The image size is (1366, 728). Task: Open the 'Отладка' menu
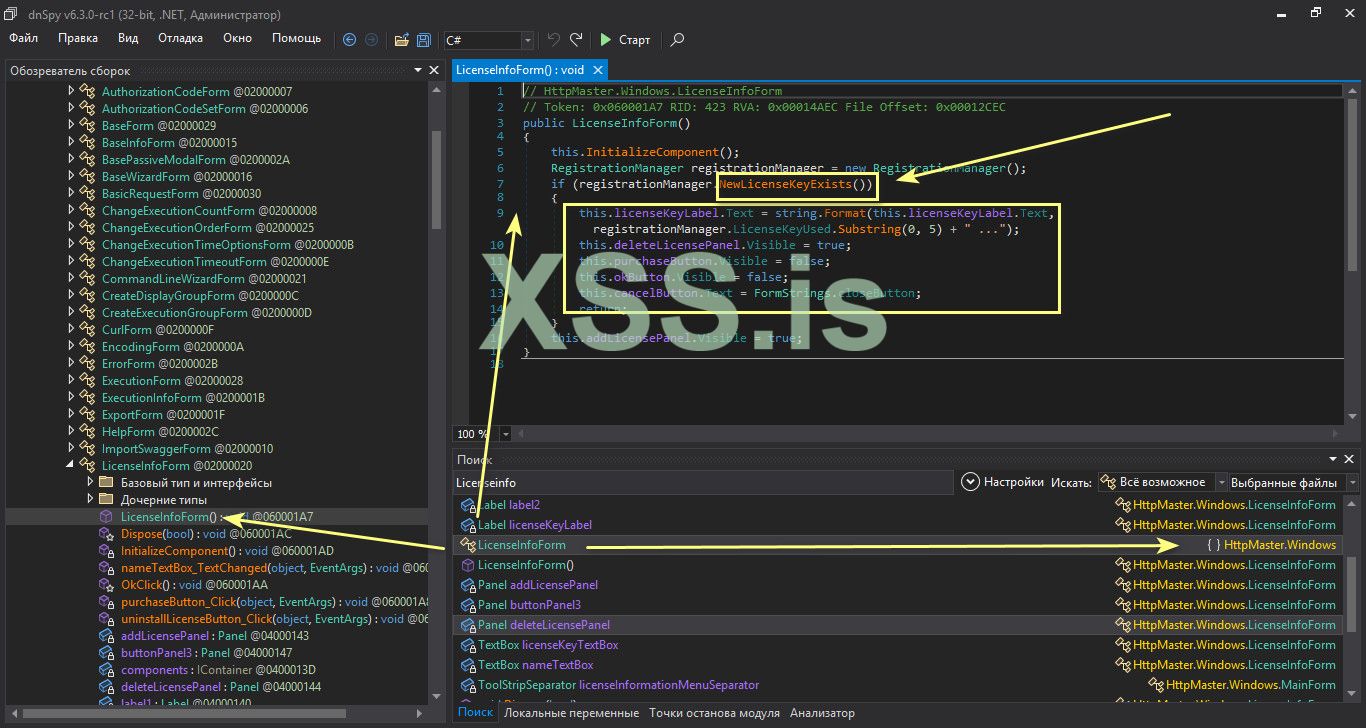(180, 38)
